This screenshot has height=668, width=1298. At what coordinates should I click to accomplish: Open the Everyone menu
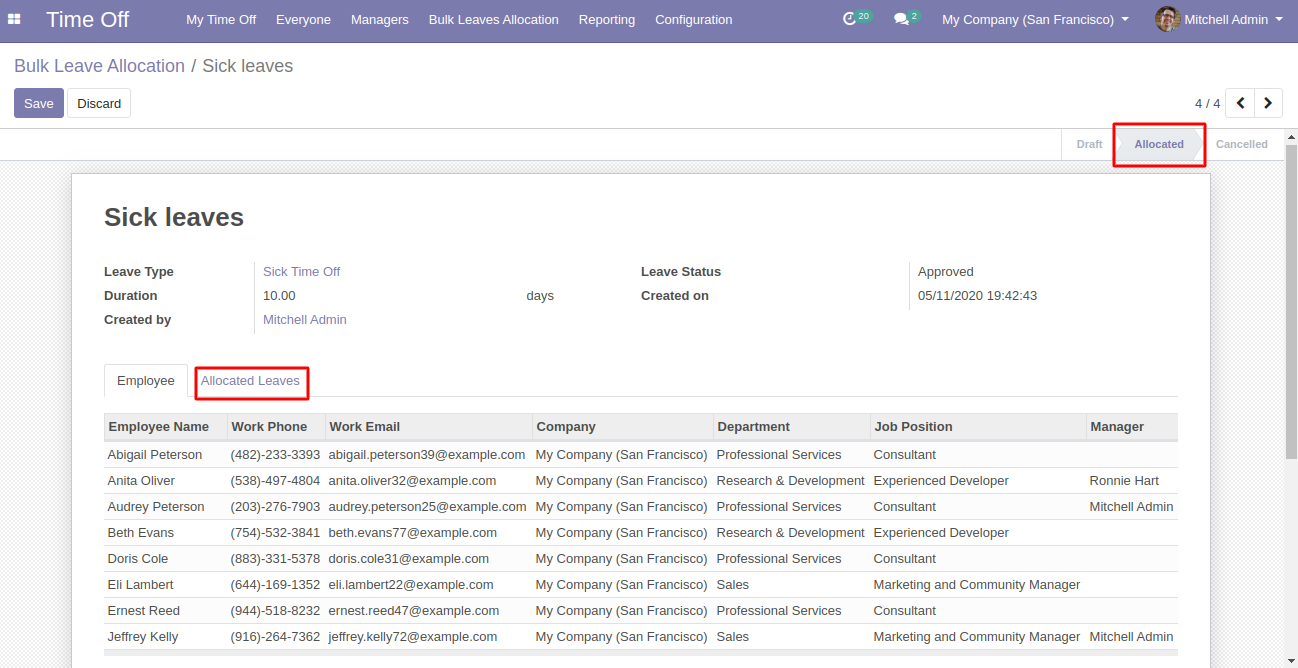point(303,20)
